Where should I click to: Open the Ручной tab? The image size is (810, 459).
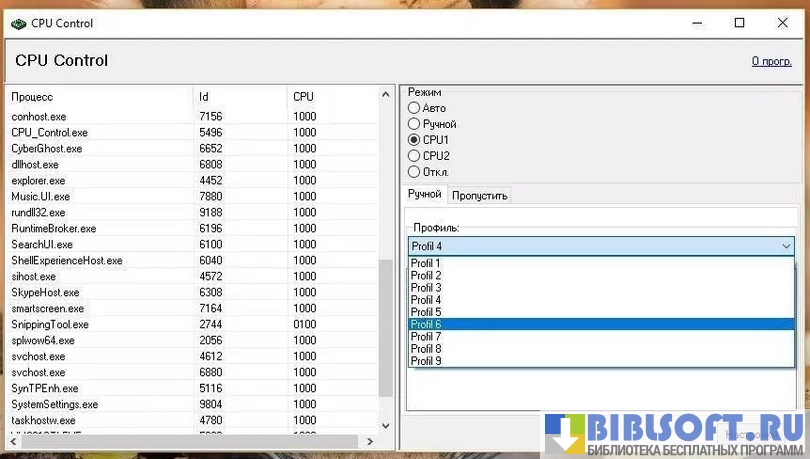pyautogui.click(x=424, y=194)
